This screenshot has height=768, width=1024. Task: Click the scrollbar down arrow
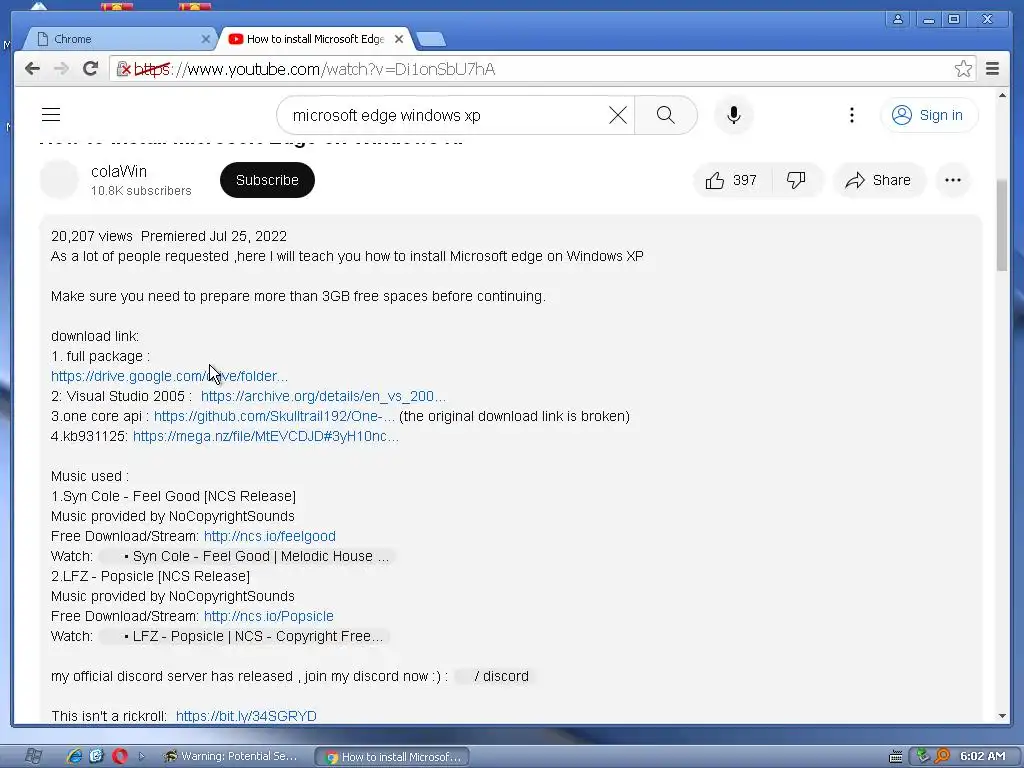point(1002,716)
